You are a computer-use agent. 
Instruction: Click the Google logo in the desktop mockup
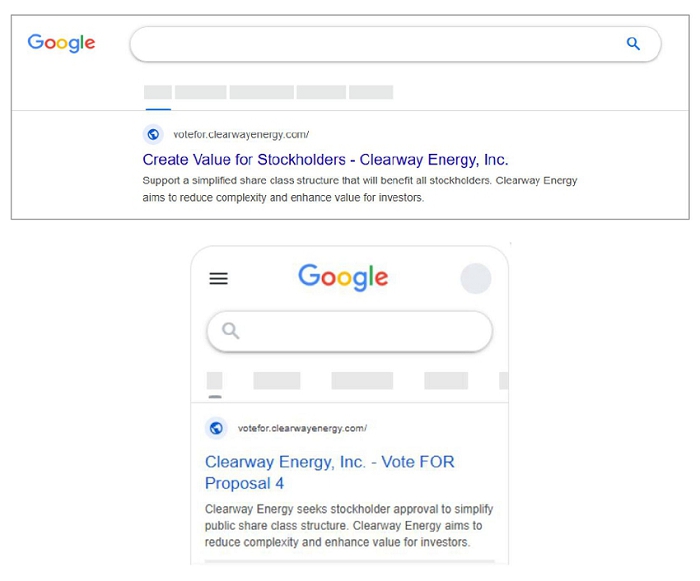coord(61,43)
